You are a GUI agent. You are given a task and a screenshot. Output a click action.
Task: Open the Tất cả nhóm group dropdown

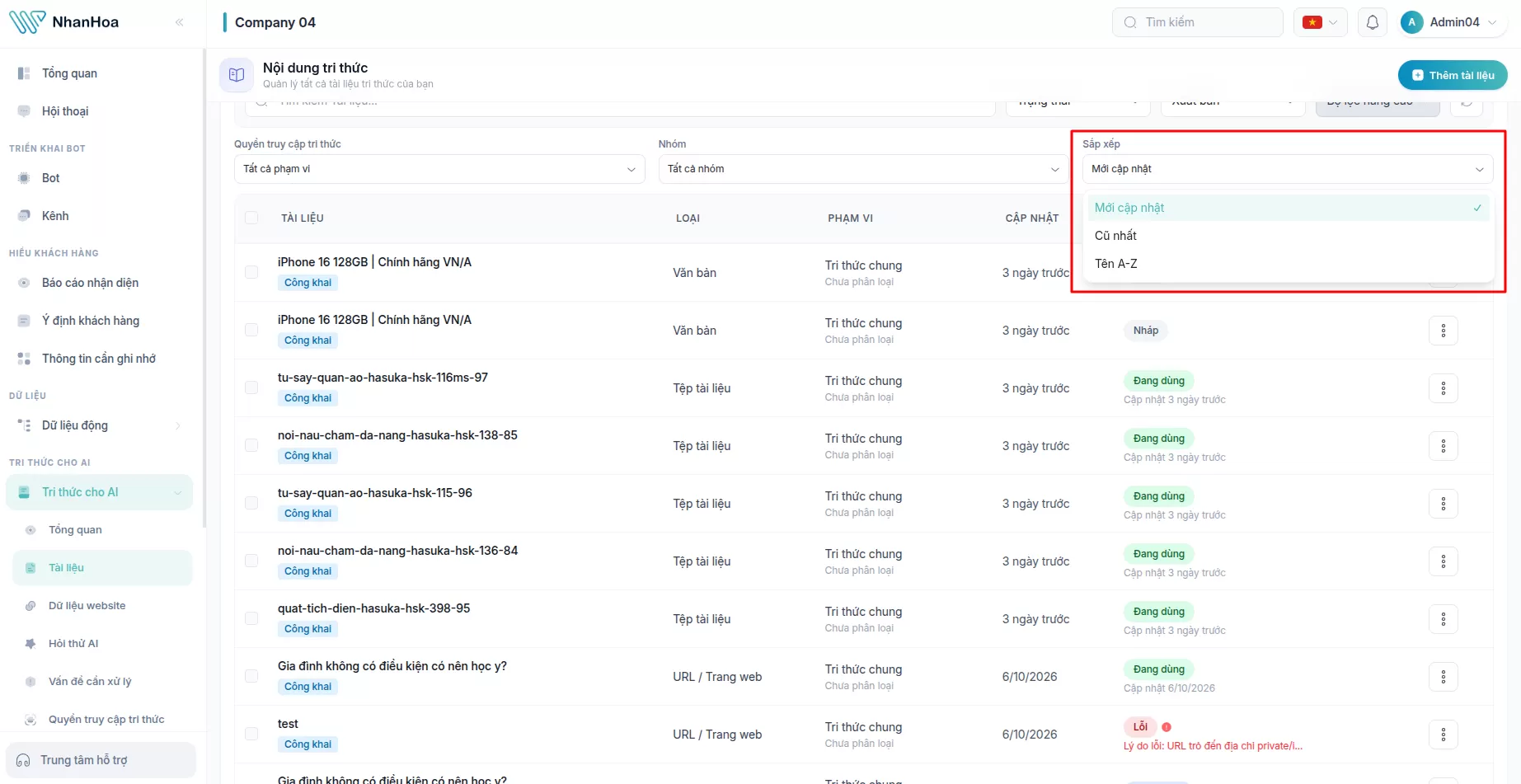[x=863, y=169]
